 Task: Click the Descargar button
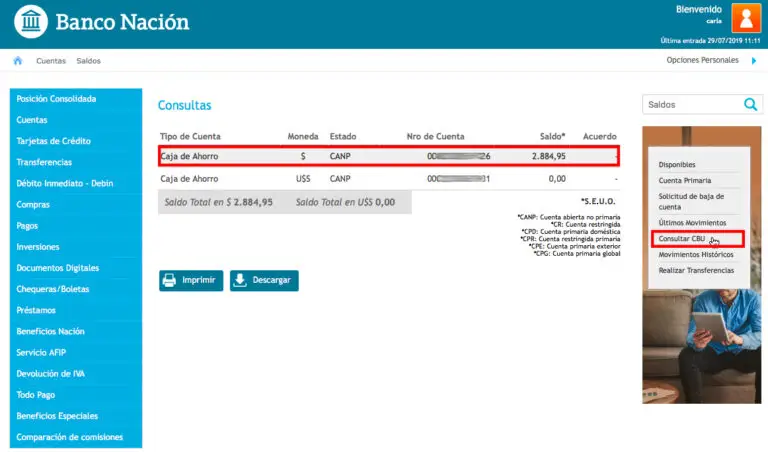(264, 281)
